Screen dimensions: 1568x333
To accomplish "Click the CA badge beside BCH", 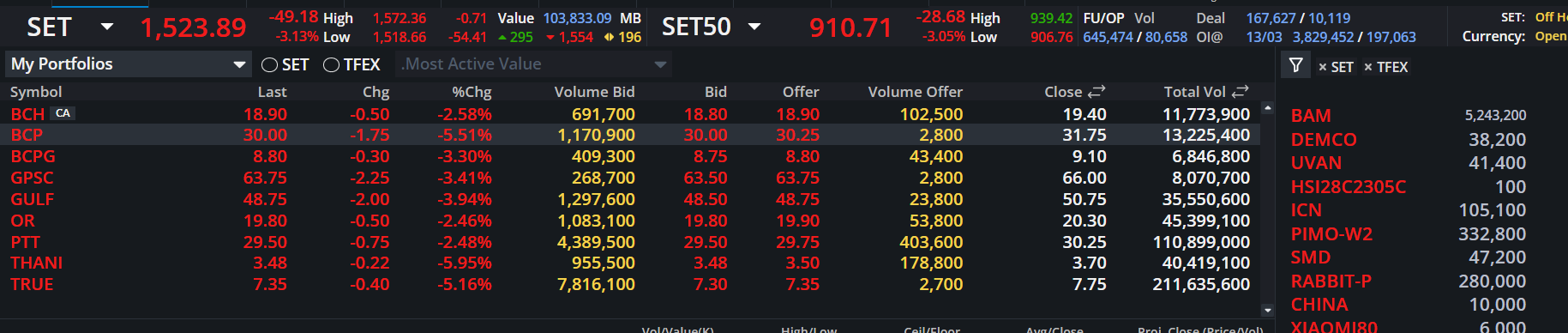I will tap(63, 113).
